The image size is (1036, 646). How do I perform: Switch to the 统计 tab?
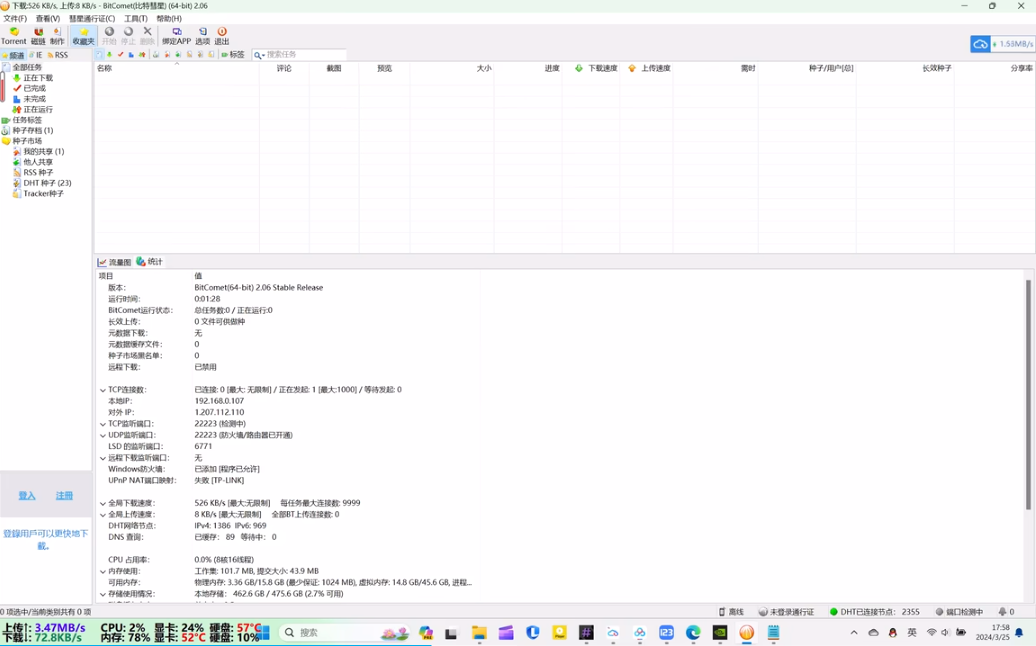[150, 262]
